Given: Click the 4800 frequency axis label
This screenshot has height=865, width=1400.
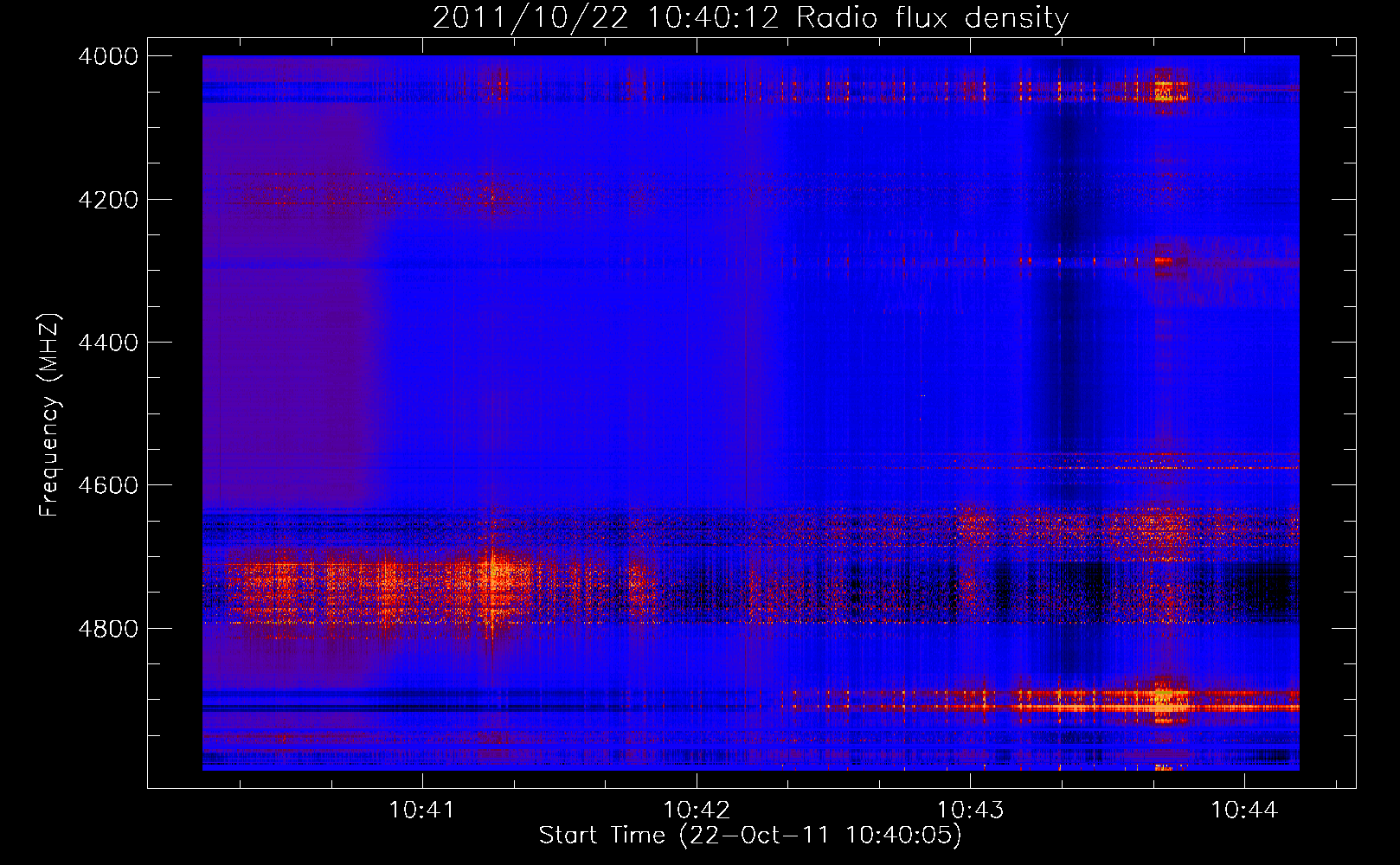Looking at the screenshot, I should 108,628.
